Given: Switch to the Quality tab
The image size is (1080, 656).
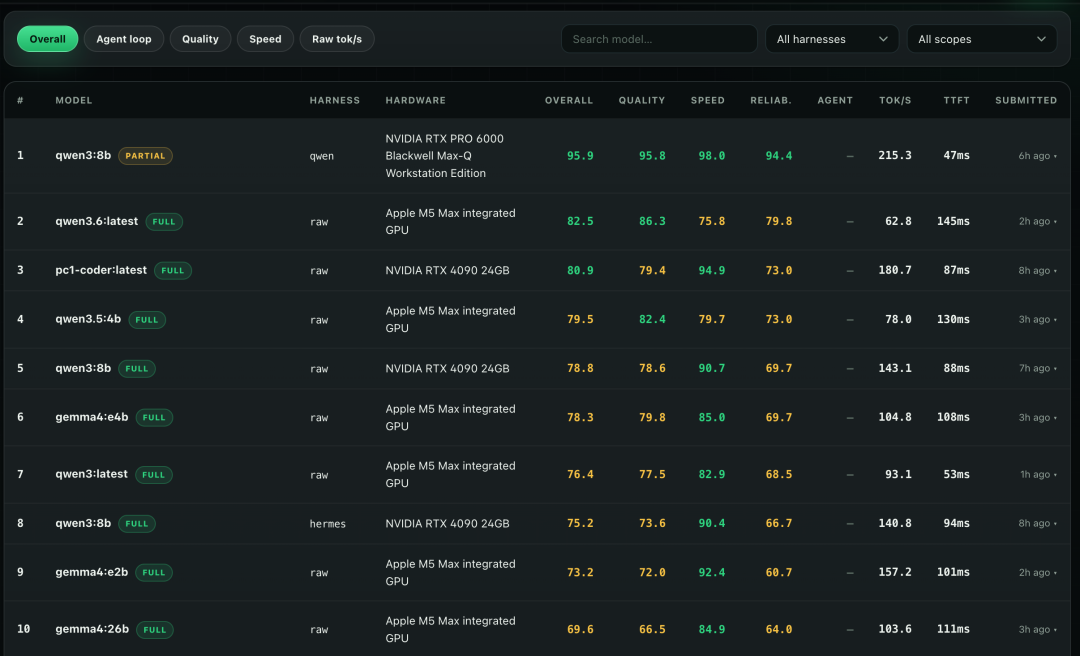Looking at the screenshot, I should point(200,39).
